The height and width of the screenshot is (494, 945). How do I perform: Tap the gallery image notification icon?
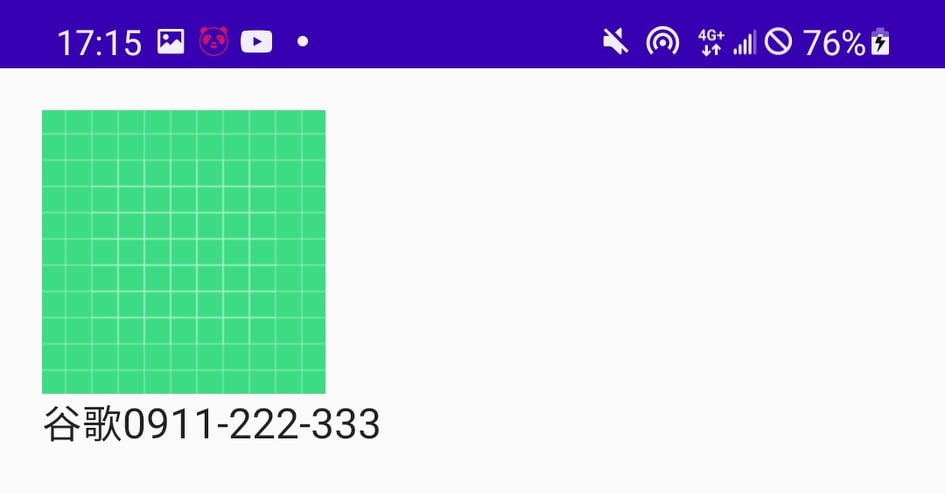coord(171,42)
